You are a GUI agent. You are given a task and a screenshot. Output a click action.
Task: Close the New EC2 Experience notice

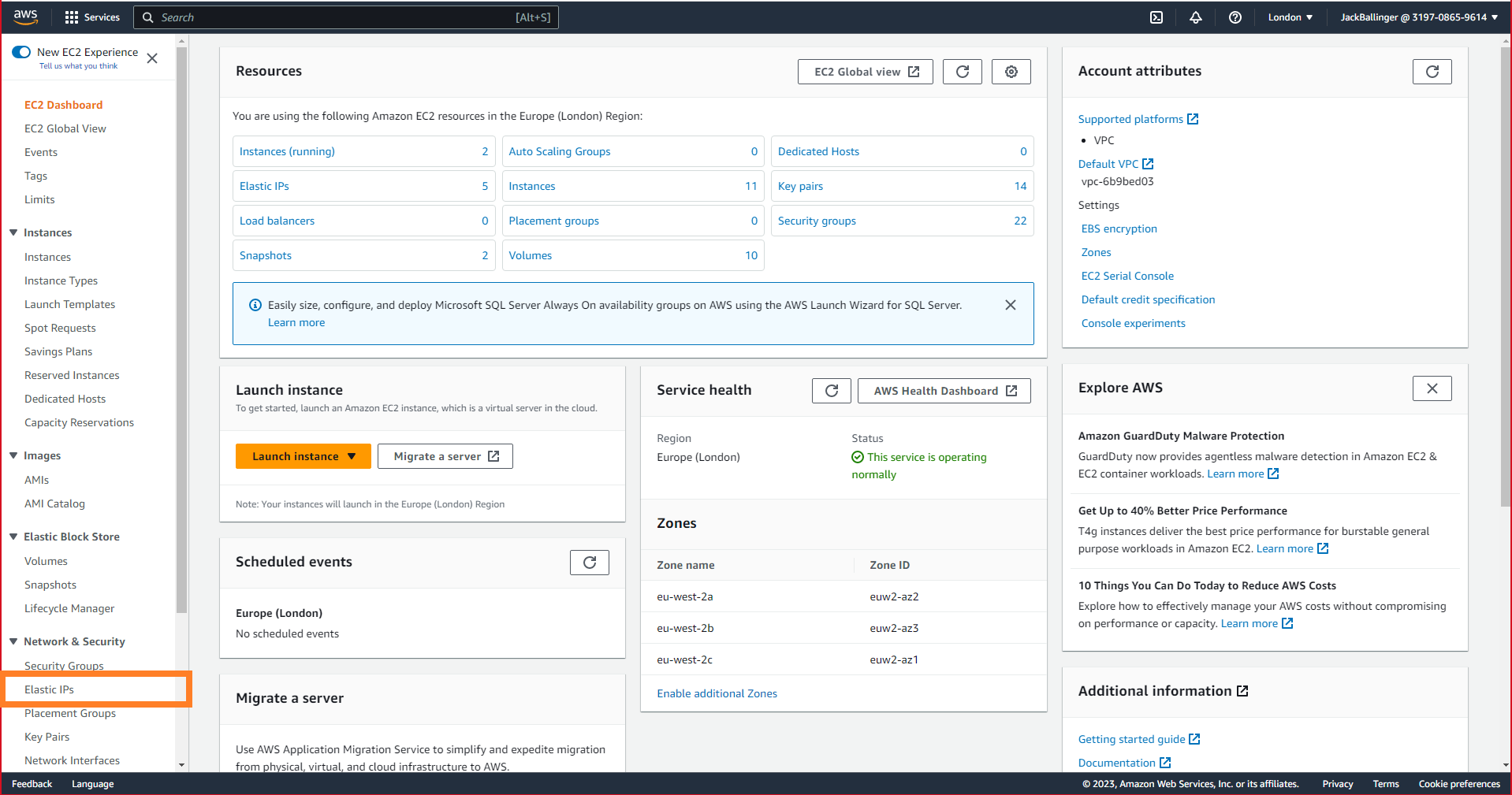(152, 58)
